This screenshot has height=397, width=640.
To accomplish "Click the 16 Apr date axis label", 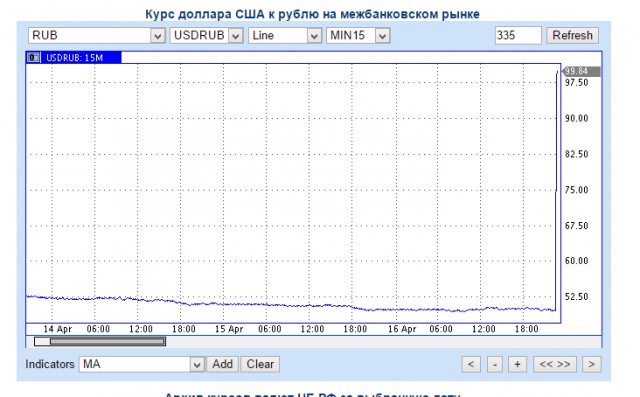I will click(402, 329).
